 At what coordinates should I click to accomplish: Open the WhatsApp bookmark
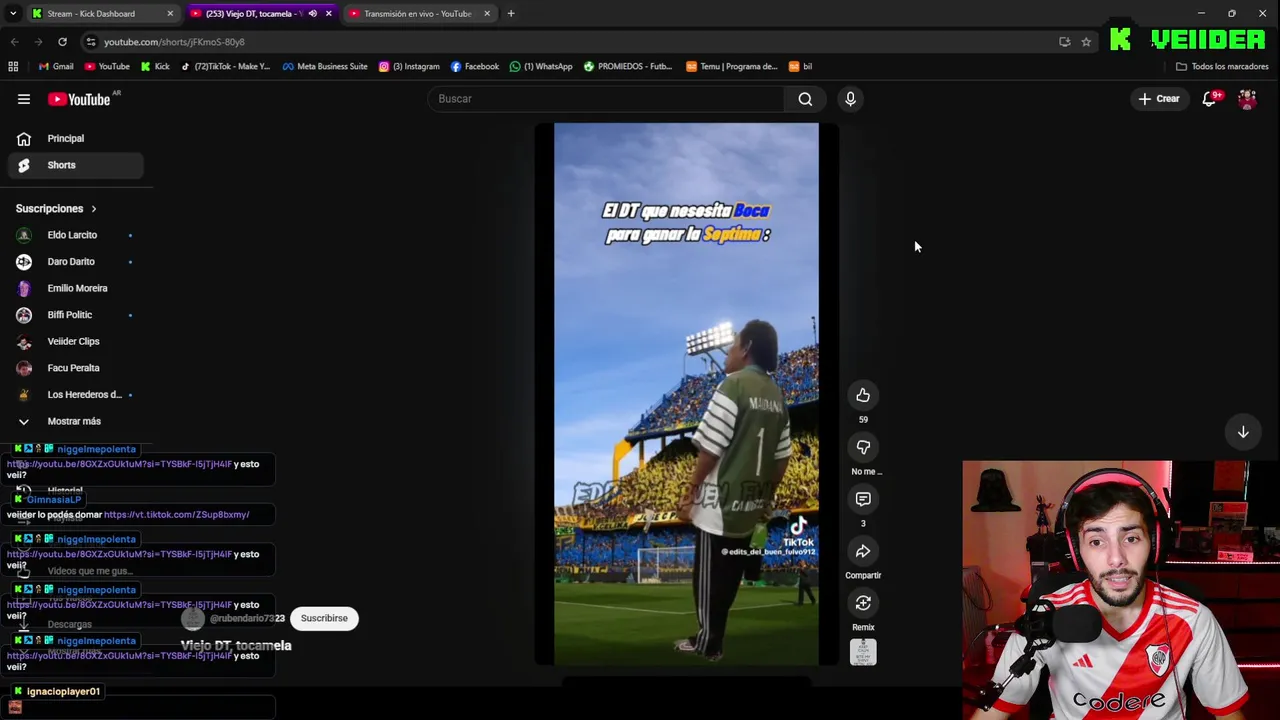point(541,67)
